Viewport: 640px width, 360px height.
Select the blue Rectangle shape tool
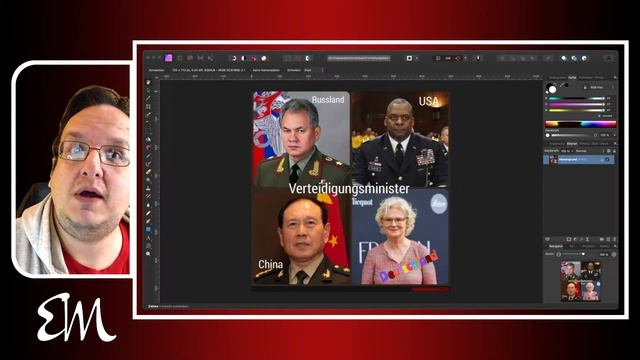148,229
